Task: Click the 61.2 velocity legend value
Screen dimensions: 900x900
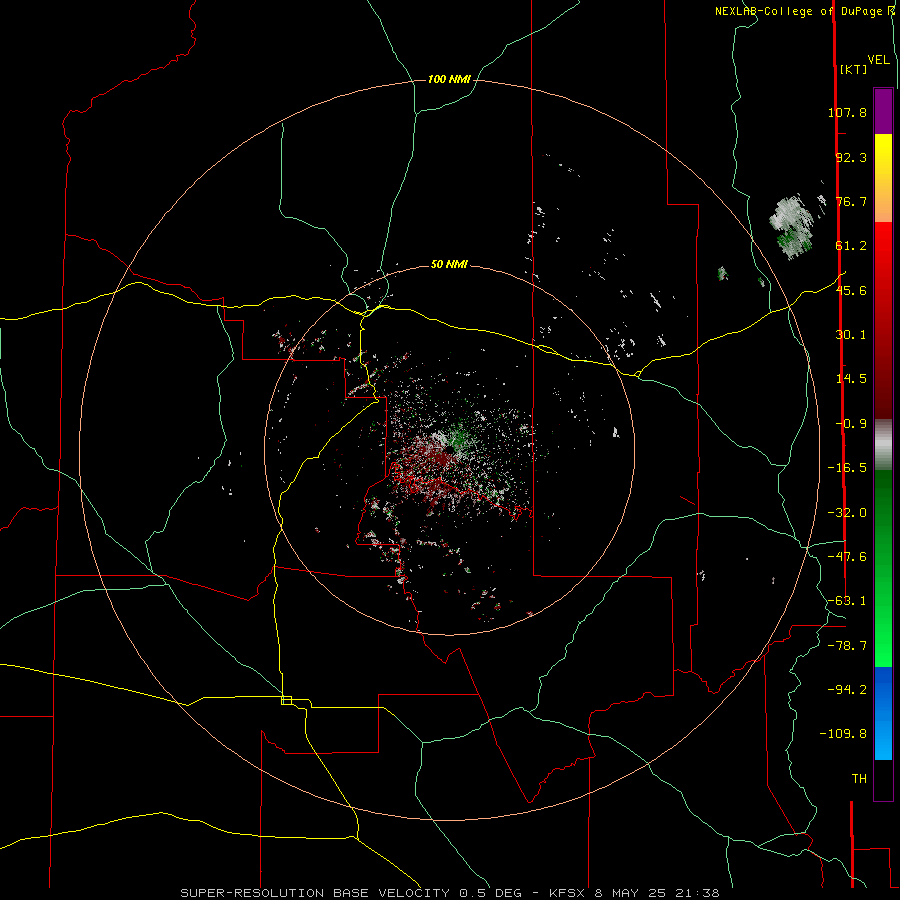Action: click(851, 246)
